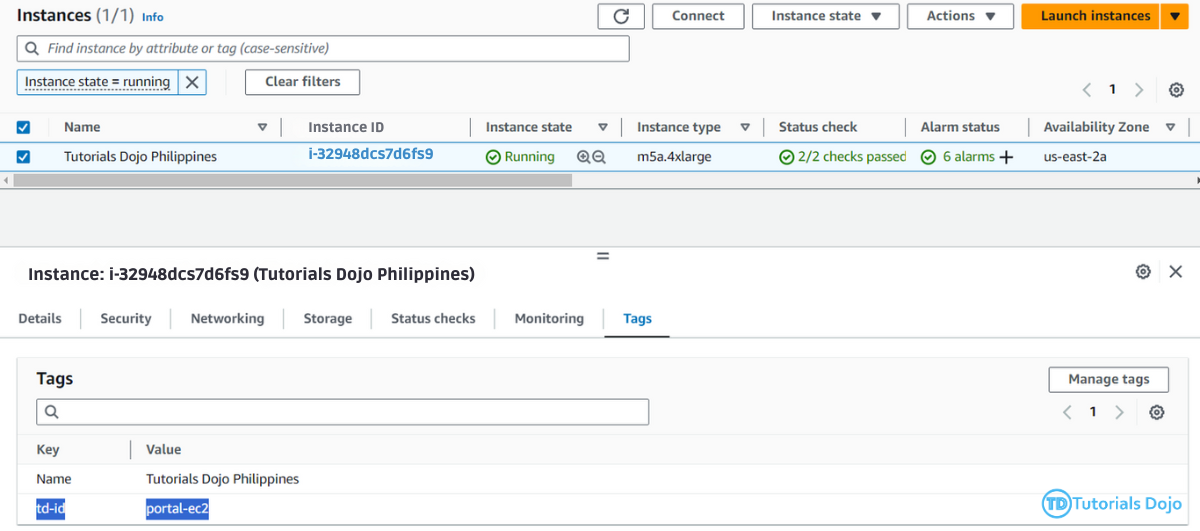Image resolution: width=1200 pixels, height=531 pixels.
Task: Go to next page of instances
Action: (1139, 90)
